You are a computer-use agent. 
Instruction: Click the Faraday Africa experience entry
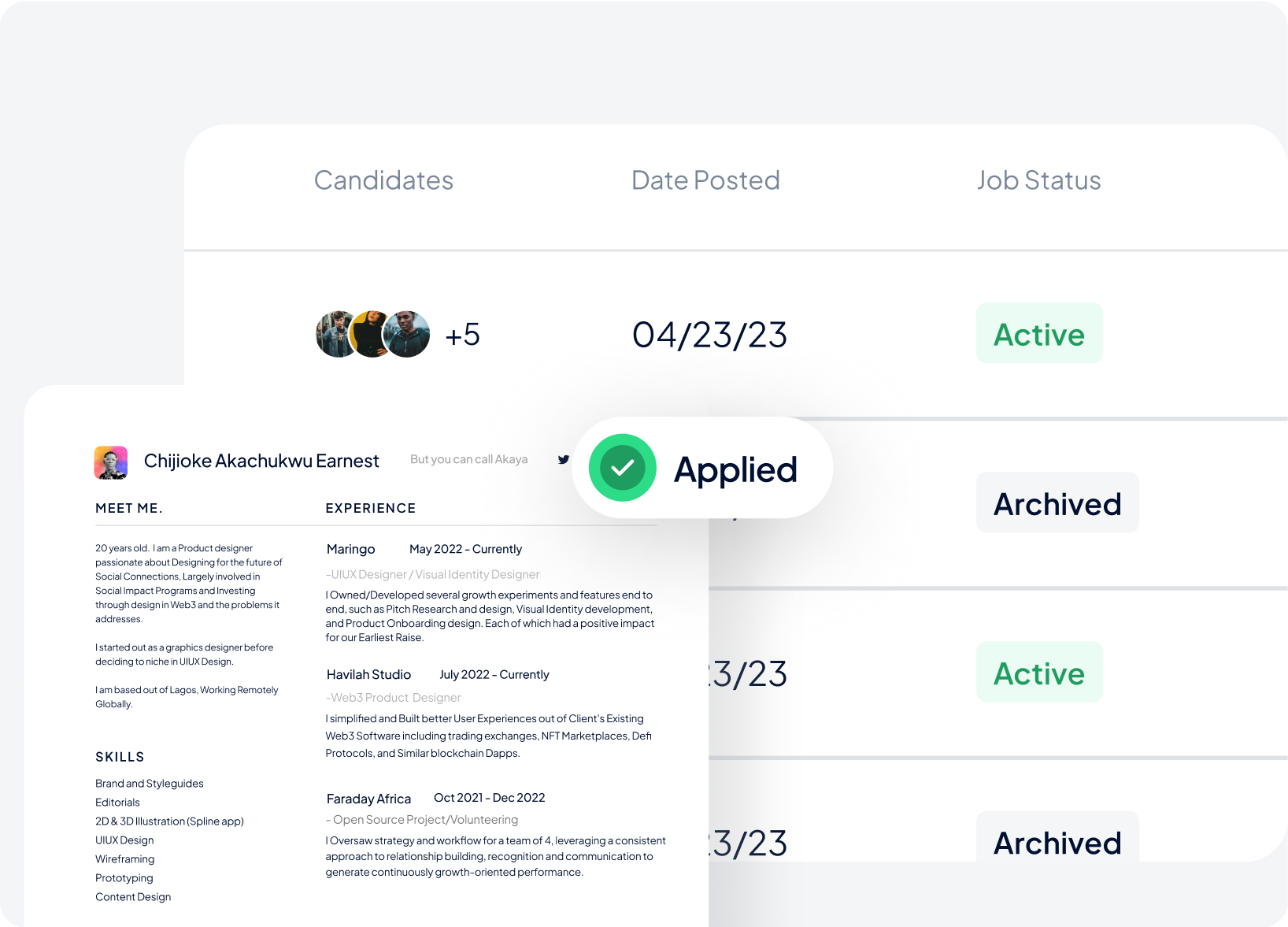pyautogui.click(x=368, y=799)
